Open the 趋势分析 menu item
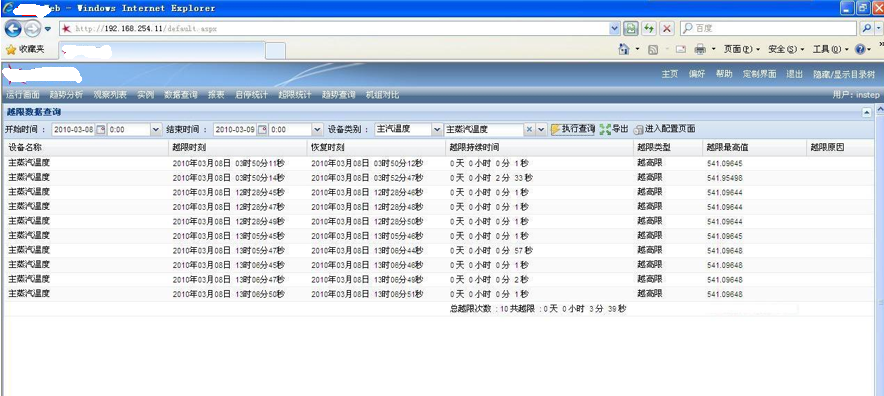Viewport: 884px width, 396px height. point(66,95)
